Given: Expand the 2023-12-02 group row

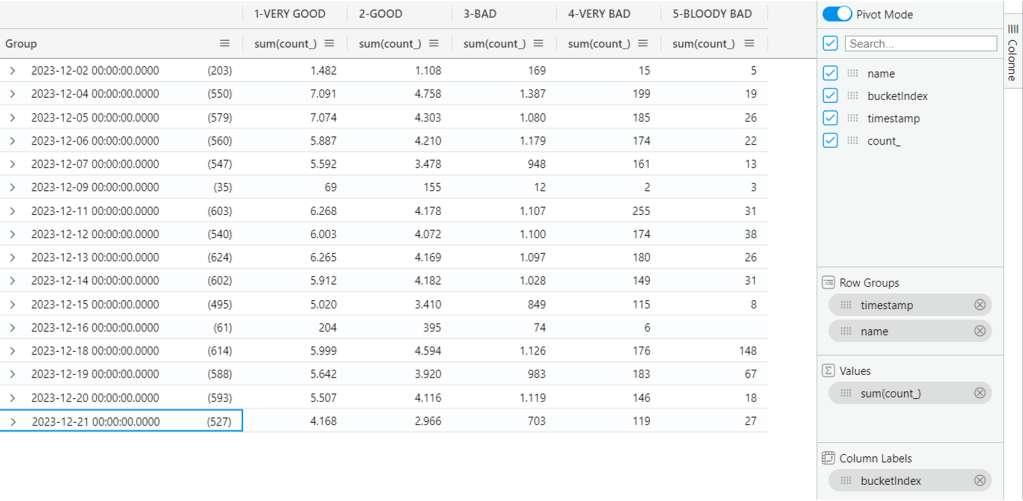Looking at the screenshot, I should (12, 71).
